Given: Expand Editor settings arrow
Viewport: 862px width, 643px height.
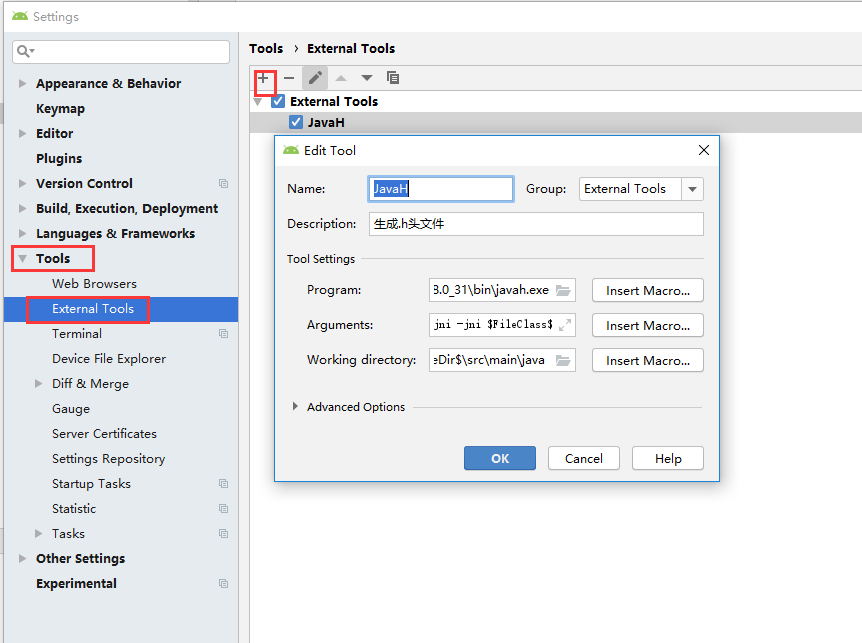Looking at the screenshot, I should tap(23, 134).
